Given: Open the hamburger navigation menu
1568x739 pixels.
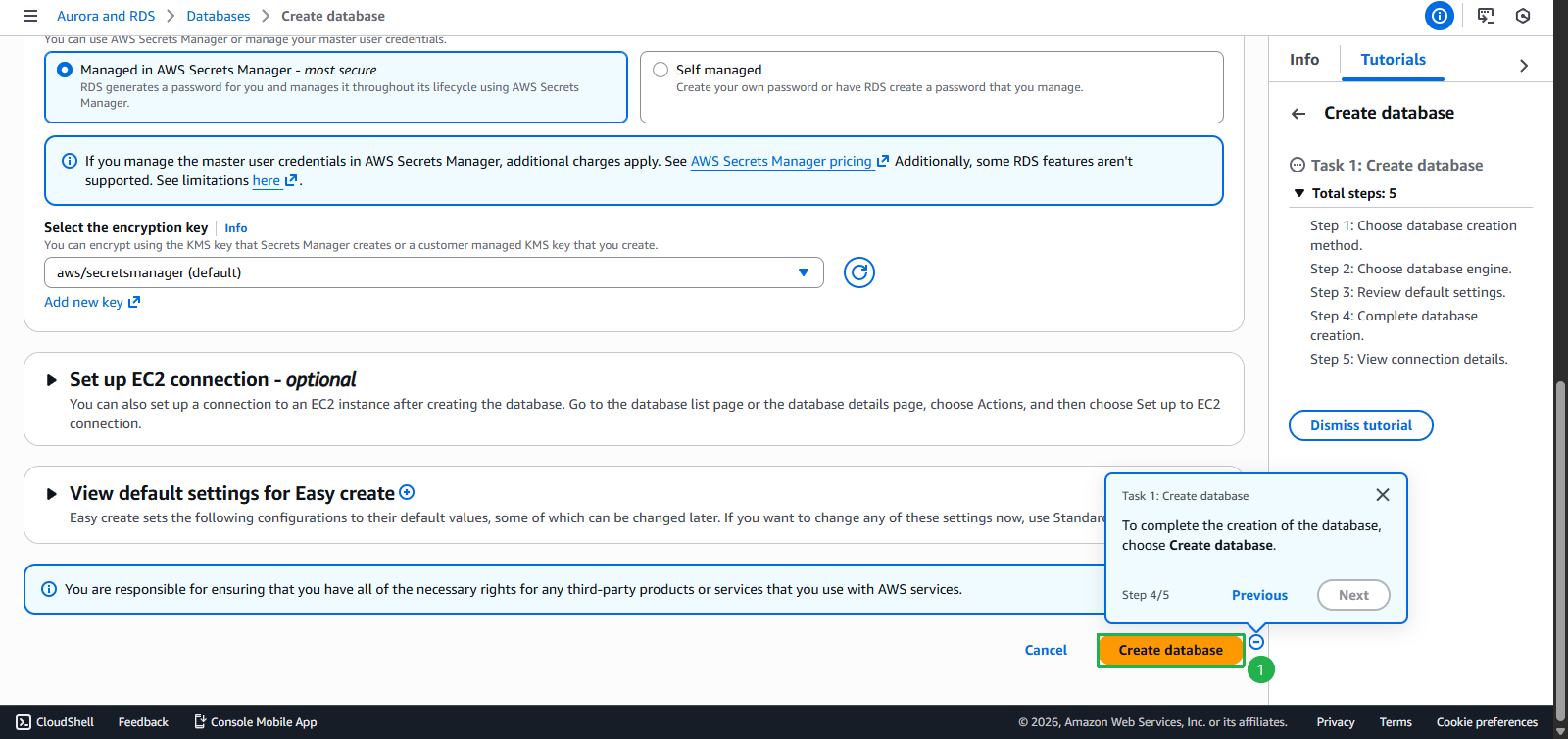Looking at the screenshot, I should pyautogui.click(x=30, y=16).
